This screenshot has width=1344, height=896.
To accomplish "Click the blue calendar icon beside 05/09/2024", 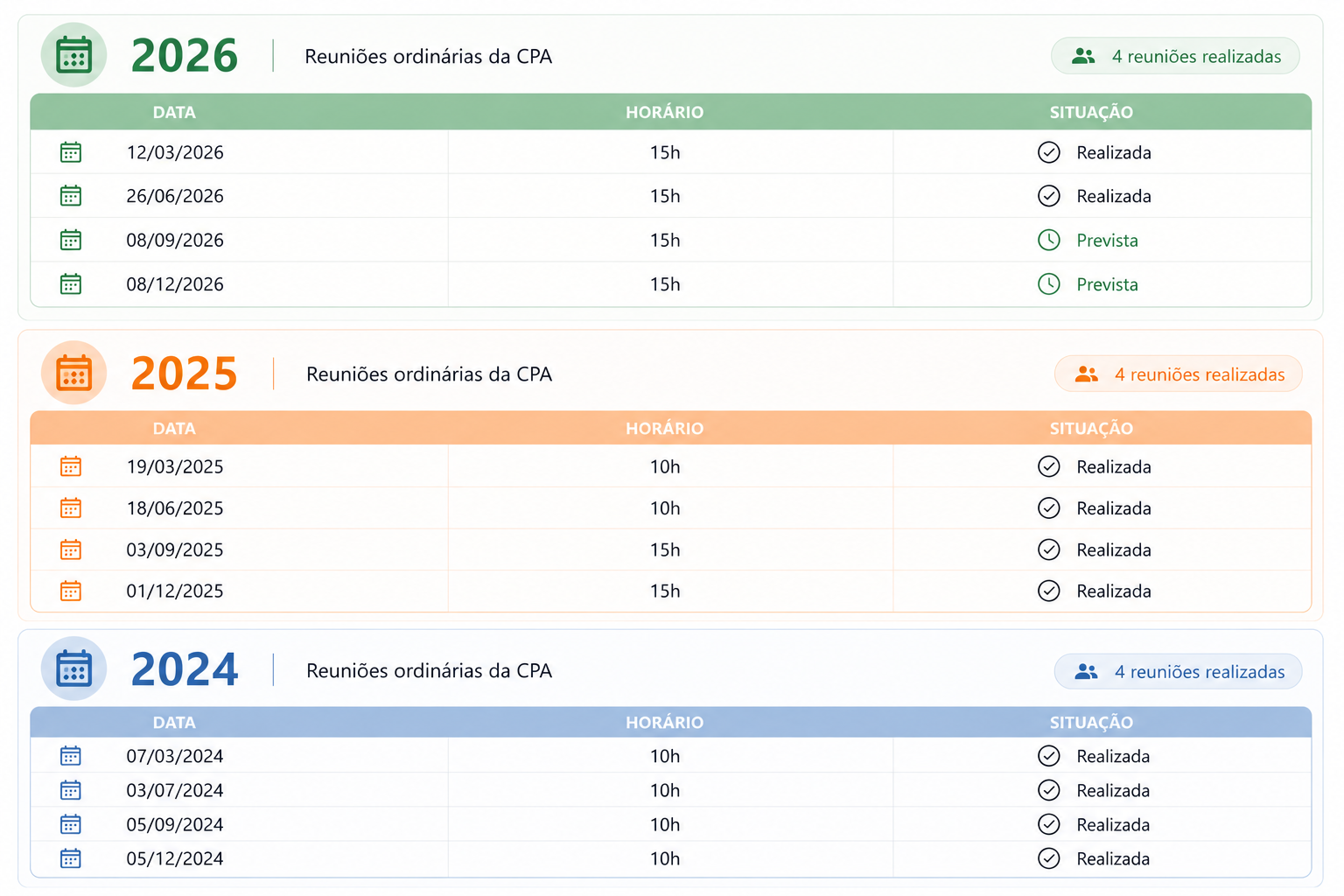I will (71, 824).
